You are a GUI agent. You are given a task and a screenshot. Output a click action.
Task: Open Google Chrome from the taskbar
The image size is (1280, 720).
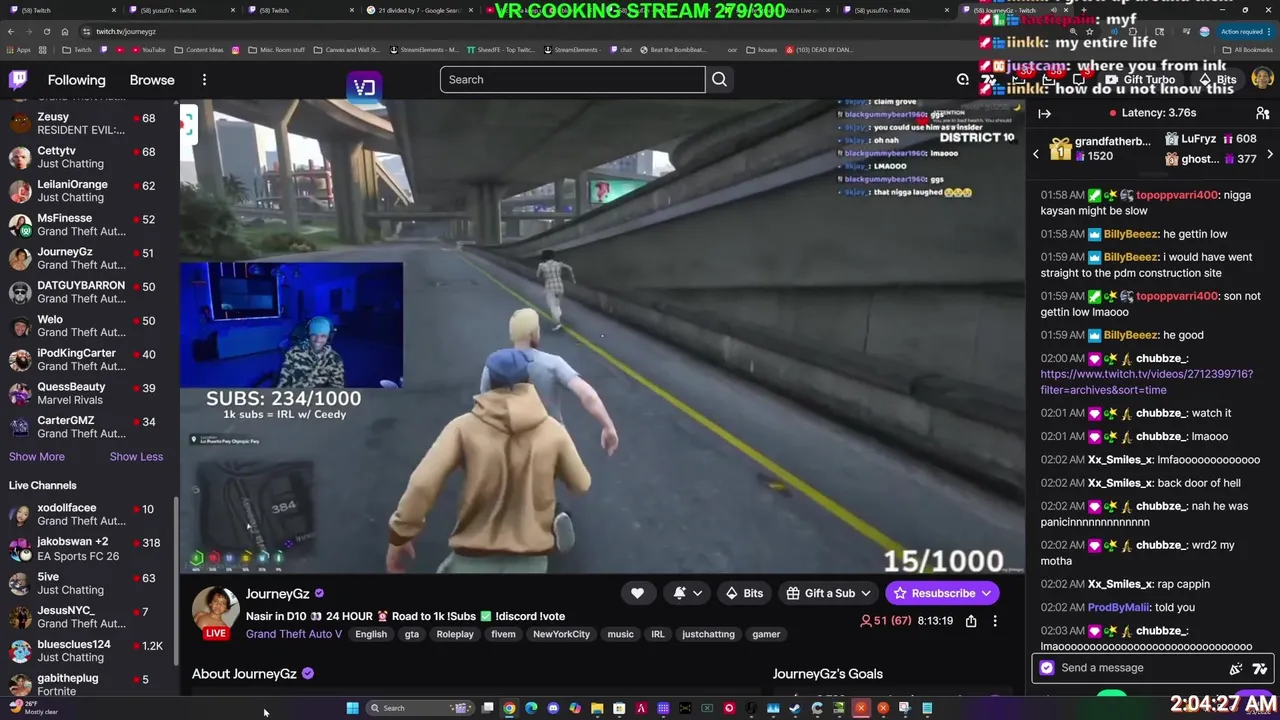509,708
